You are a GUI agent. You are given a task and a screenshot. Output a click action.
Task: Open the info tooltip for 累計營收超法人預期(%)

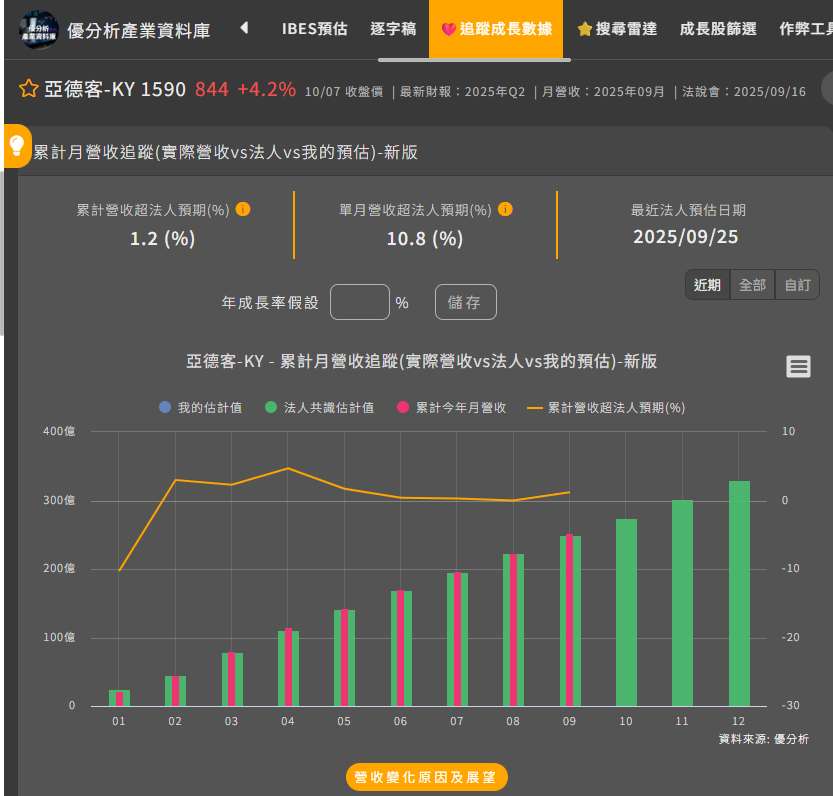[243, 210]
